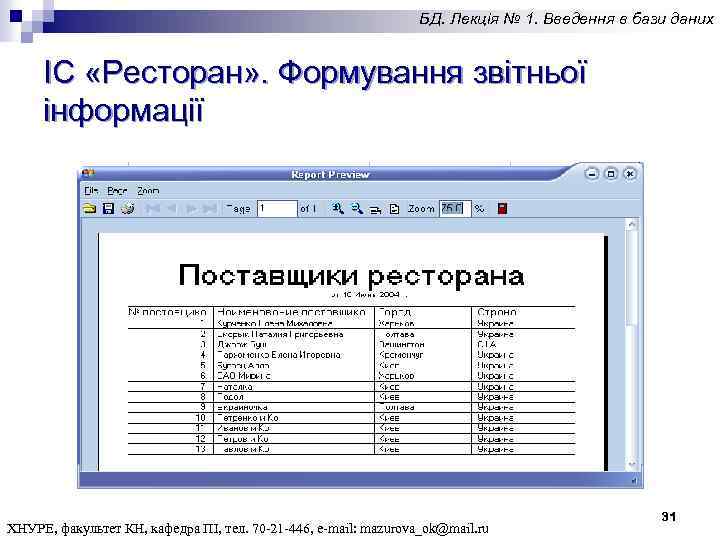
Task: Open the Zoom menu
Action: pos(148,191)
